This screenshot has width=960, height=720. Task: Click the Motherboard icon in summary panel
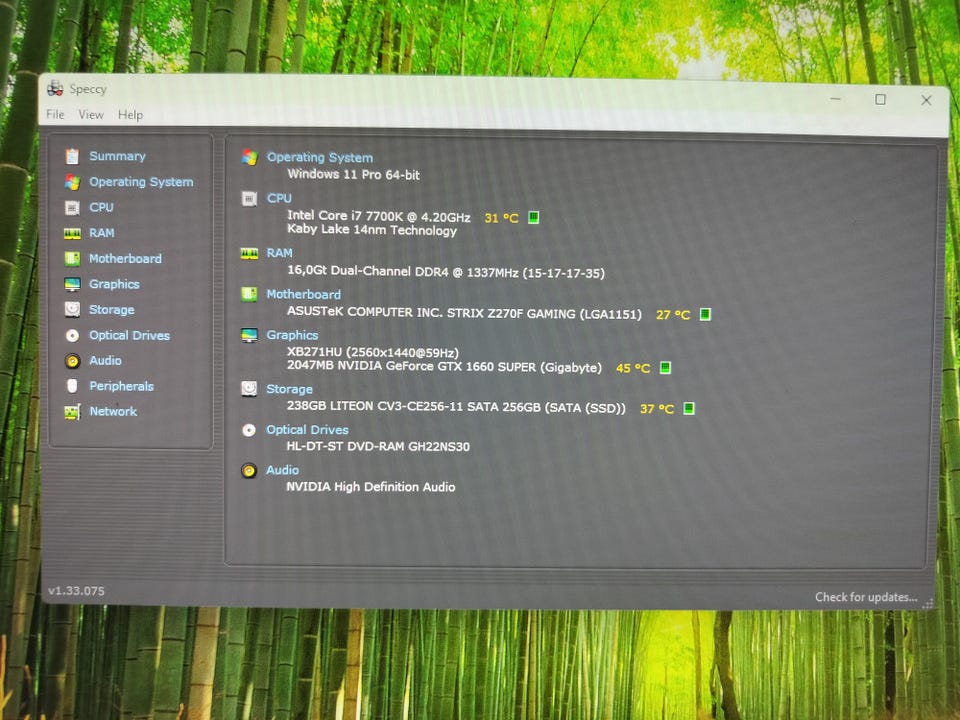(x=249, y=294)
